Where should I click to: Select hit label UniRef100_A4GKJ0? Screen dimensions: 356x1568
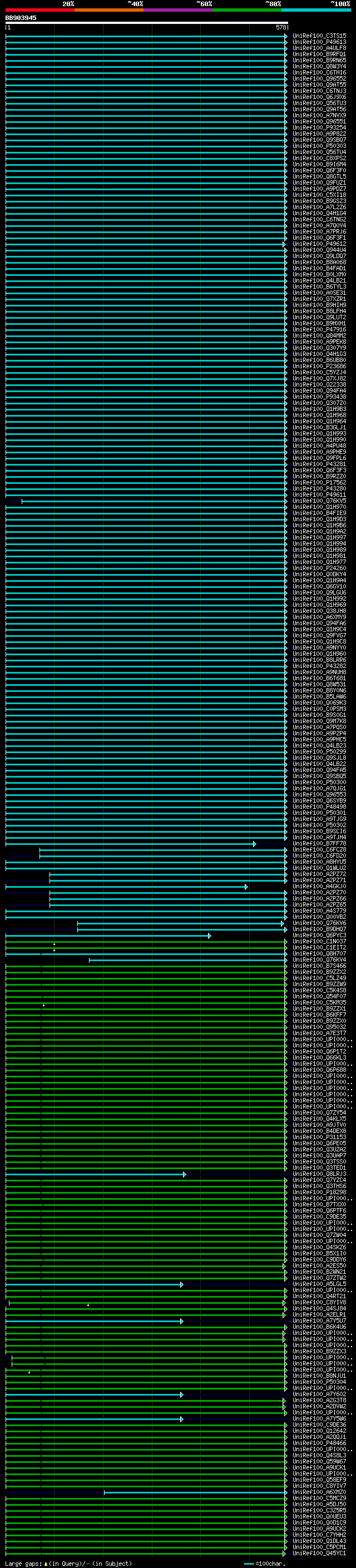319,886
